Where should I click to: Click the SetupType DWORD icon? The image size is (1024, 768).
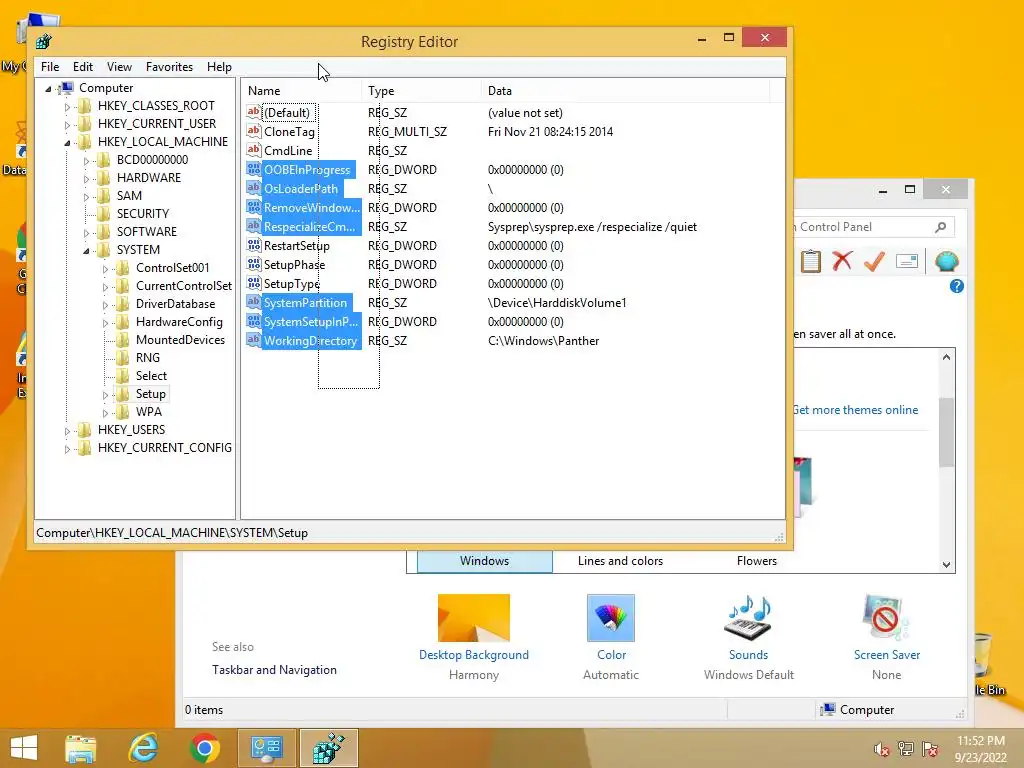click(x=253, y=283)
